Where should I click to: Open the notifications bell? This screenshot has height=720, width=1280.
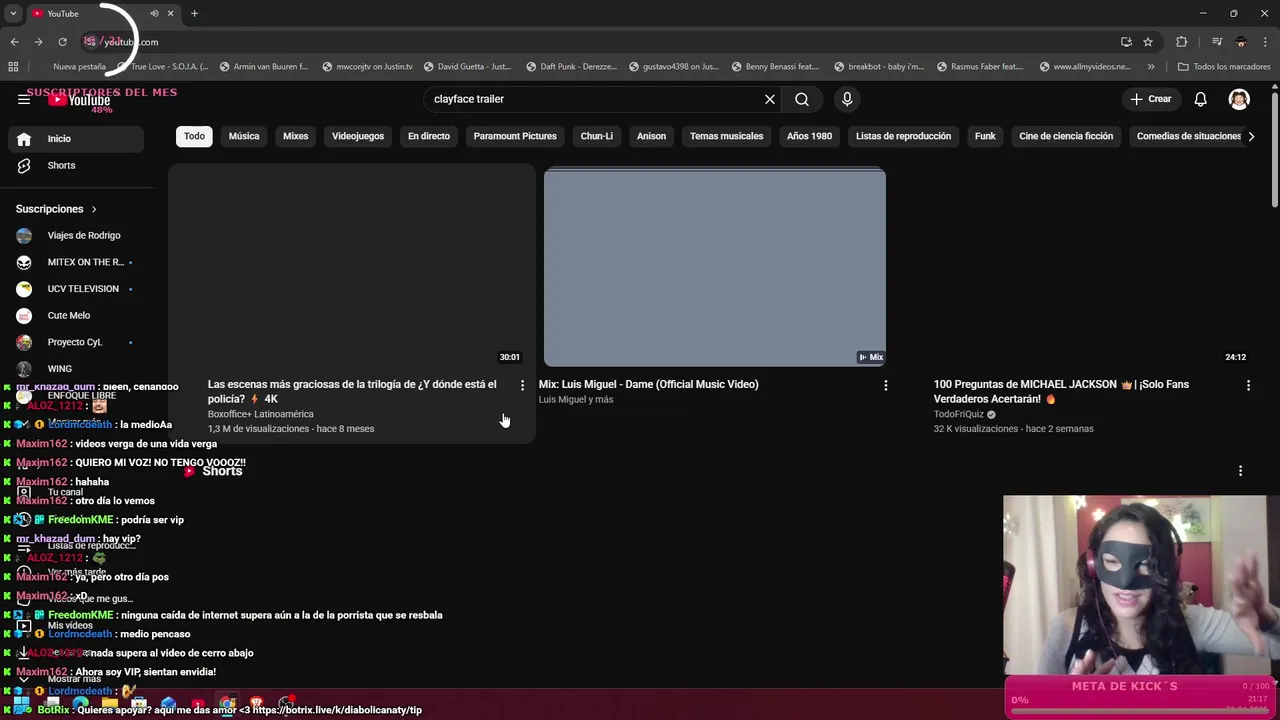[1201, 99]
